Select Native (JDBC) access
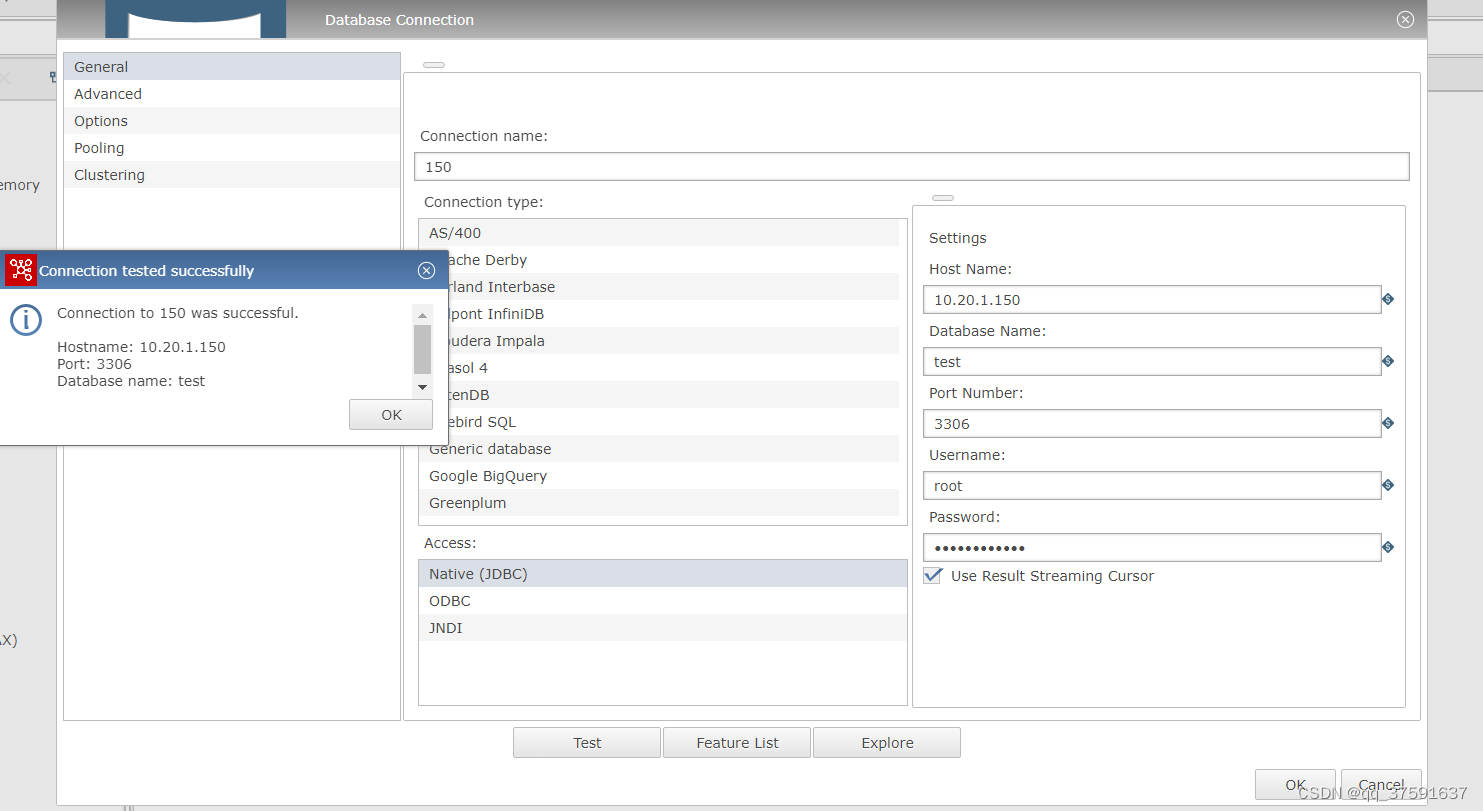Image resolution: width=1483 pixels, height=811 pixels. tap(663, 574)
